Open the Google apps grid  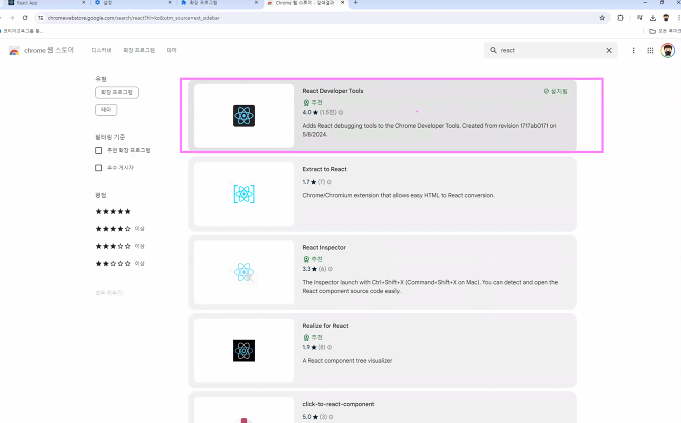point(650,50)
